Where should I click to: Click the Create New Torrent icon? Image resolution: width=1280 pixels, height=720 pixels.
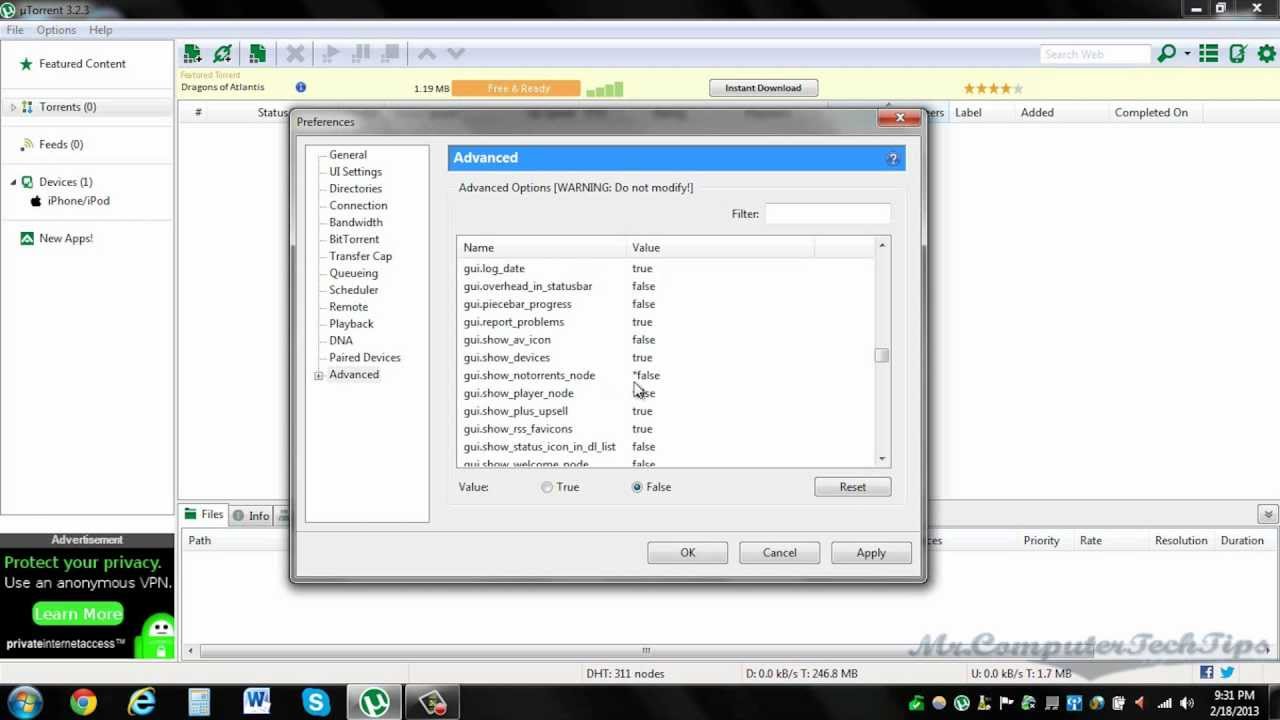tap(257, 54)
